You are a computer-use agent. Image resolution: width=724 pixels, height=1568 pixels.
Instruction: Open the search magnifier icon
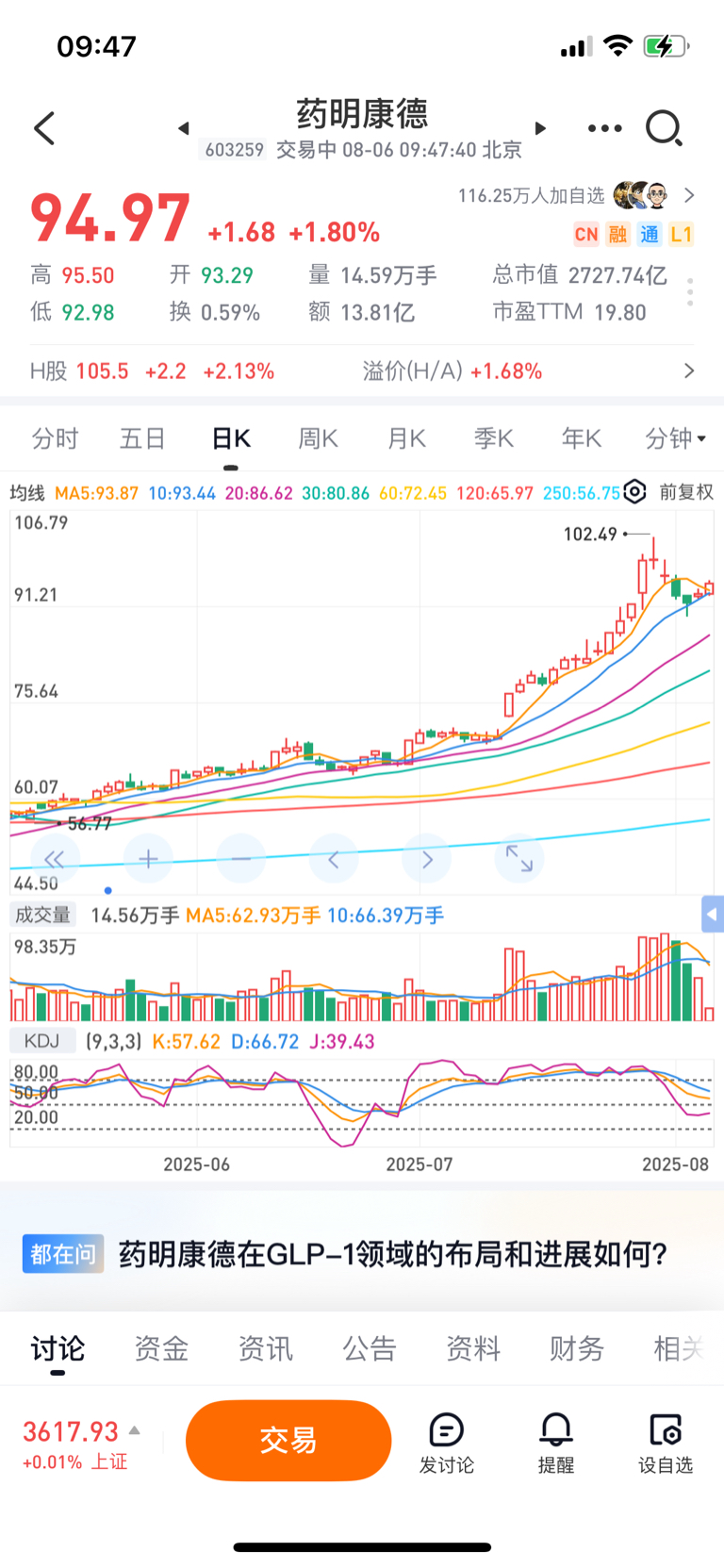tap(664, 128)
